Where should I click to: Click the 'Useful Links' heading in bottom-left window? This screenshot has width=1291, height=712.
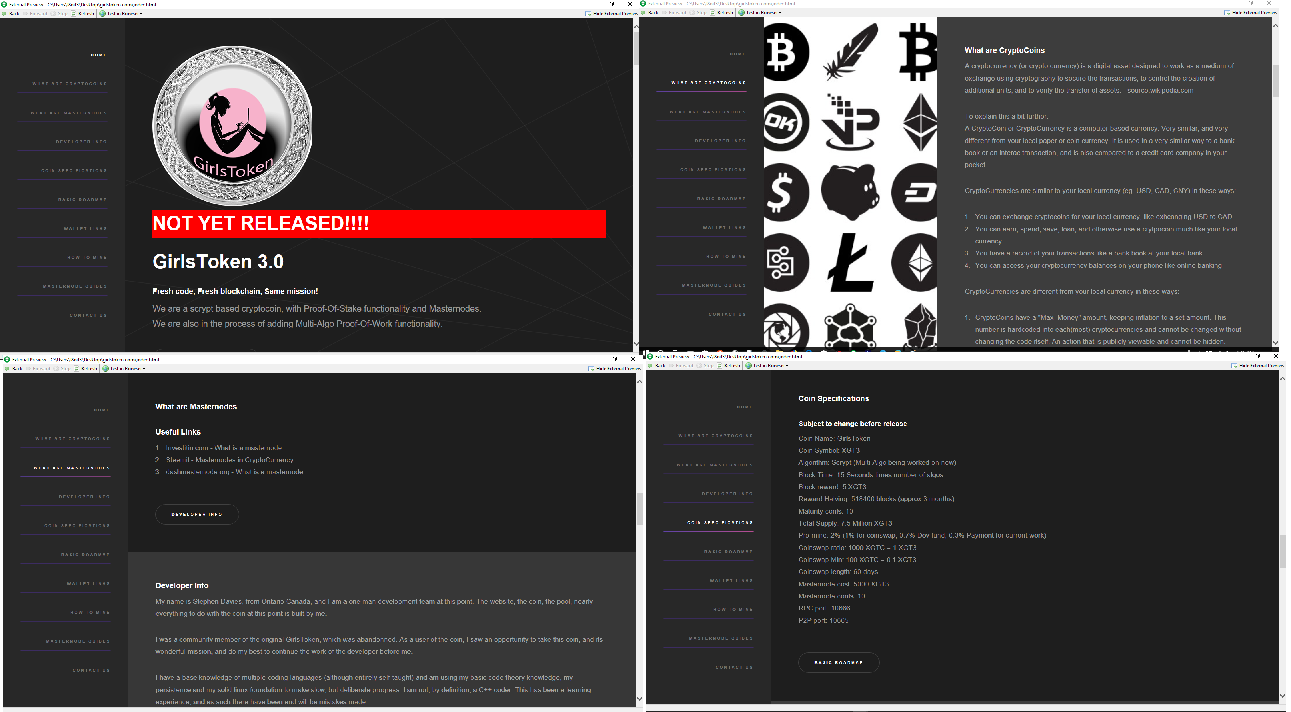click(178, 432)
